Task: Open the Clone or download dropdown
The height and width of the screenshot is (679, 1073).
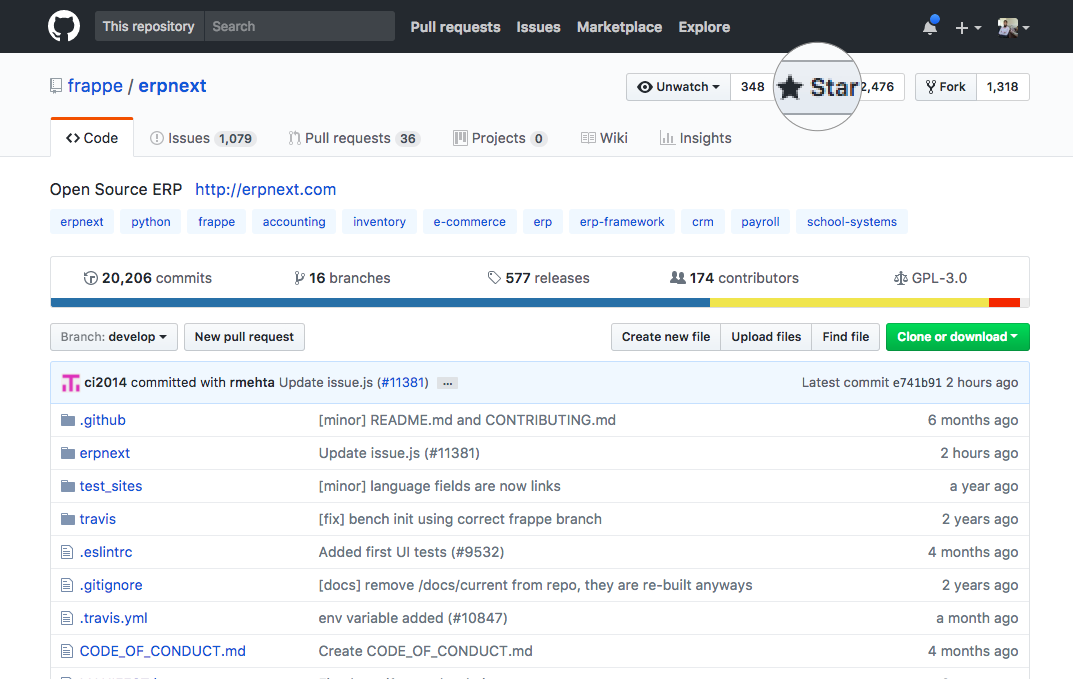Action: pyautogui.click(x=957, y=337)
